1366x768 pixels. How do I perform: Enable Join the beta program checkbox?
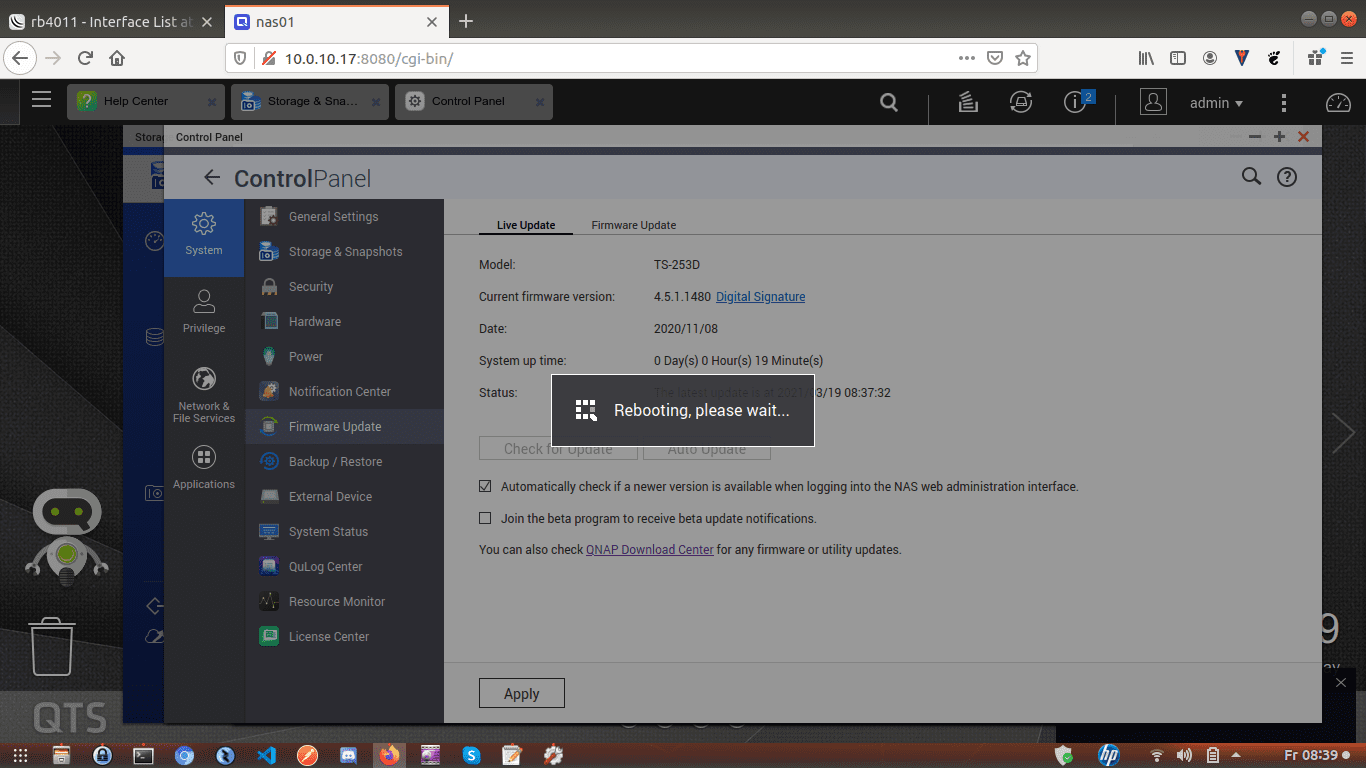pyautogui.click(x=485, y=518)
